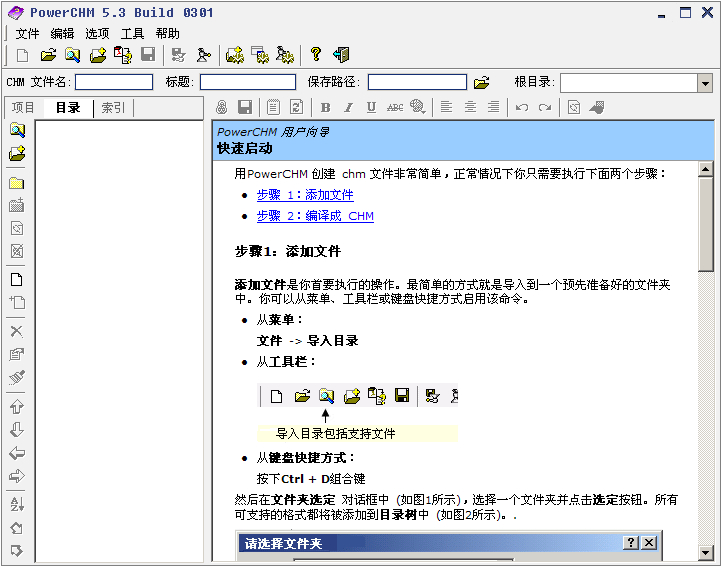The height and width of the screenshot is (568, 723).
Task: Click the rightmost hand-with-grid icon in editor toolbar
Action: click(597, 107)
